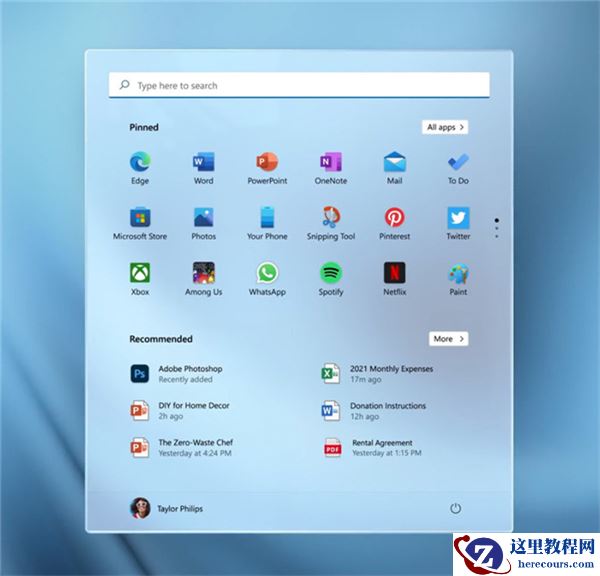This screenshot has height=576, width=600.
Task: Click the search magnifier icon
Action: 124,85
